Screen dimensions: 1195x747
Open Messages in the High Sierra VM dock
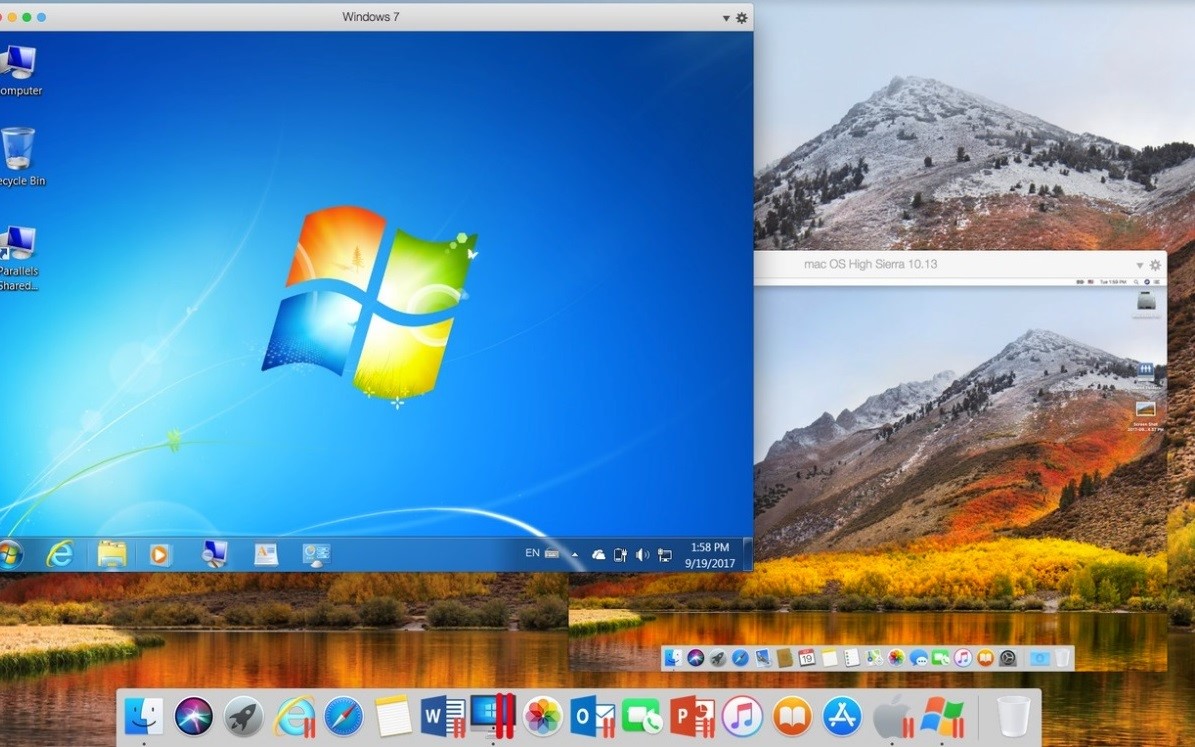[918, 658]
